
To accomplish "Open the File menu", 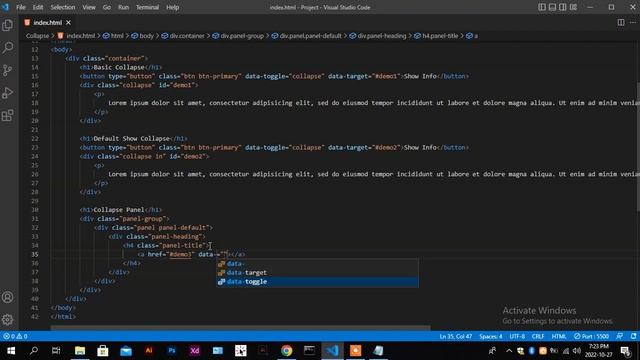I will (x=21, y=7).
